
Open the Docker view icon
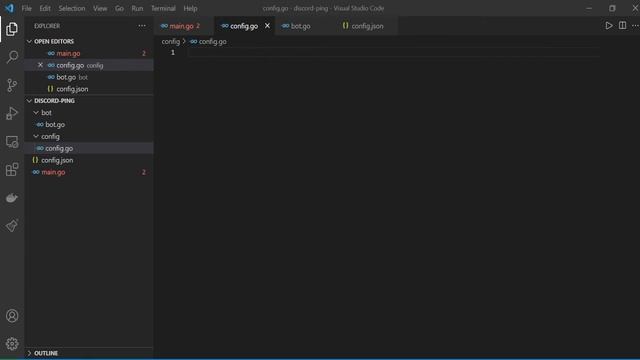click(x=12, y=198)
